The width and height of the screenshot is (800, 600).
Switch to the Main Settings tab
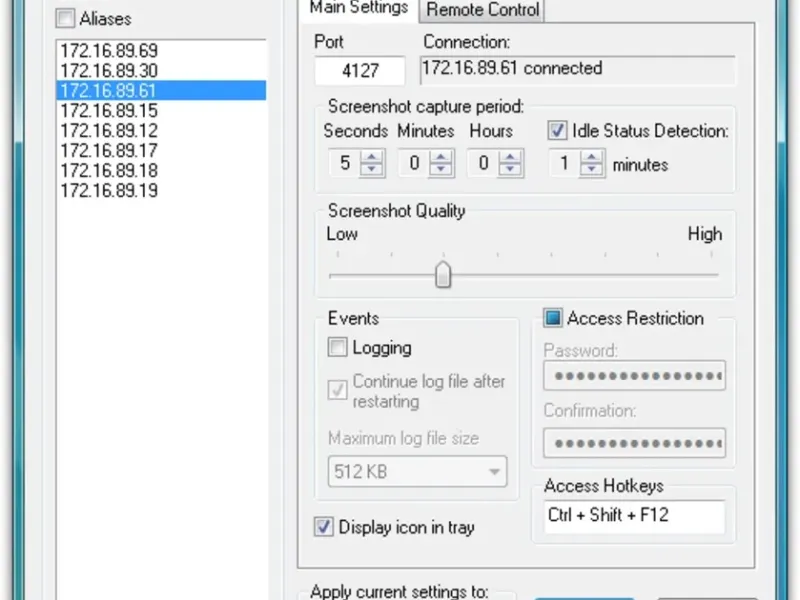tap(359, 8)
